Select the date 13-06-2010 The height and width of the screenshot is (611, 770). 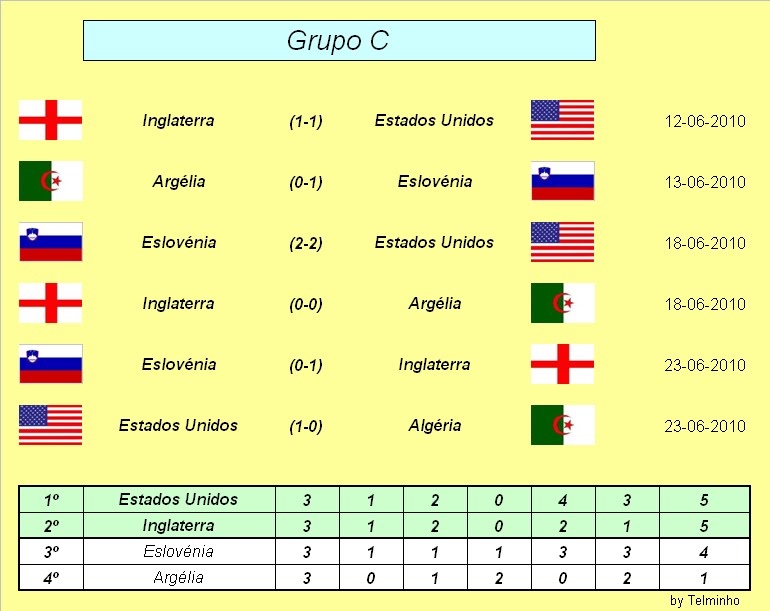click(x=705, y=182)
